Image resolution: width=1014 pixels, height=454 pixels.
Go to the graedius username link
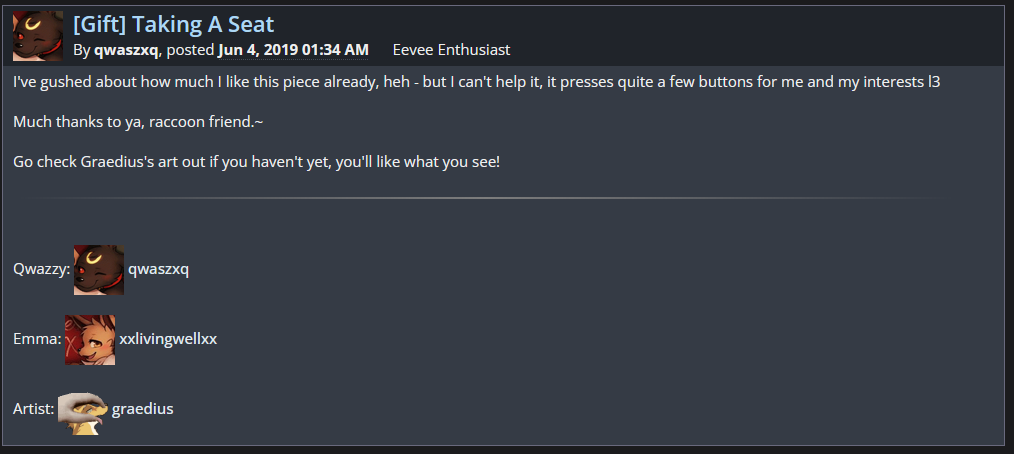(143, 409)
